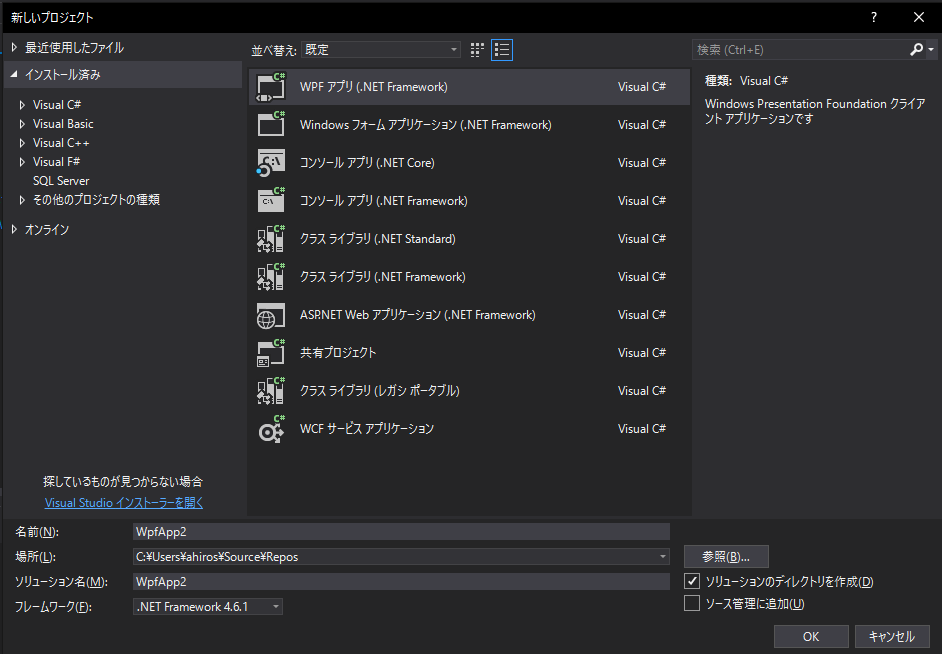Click the 参照(B) browse button
Screen dimensions: 942x654
pyautogui.click(x=725, y=556)
